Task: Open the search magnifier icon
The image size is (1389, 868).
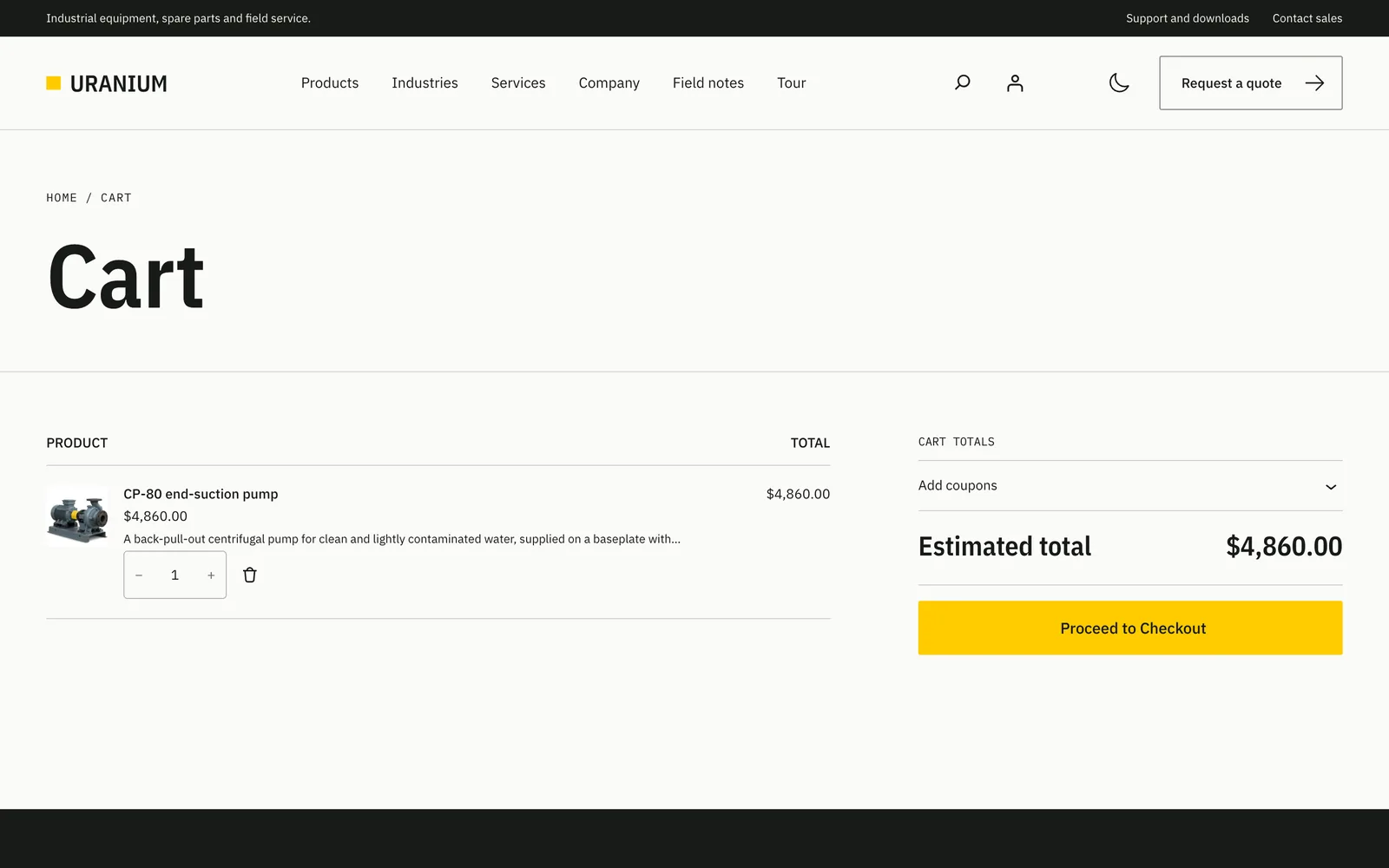Action: 962,82
